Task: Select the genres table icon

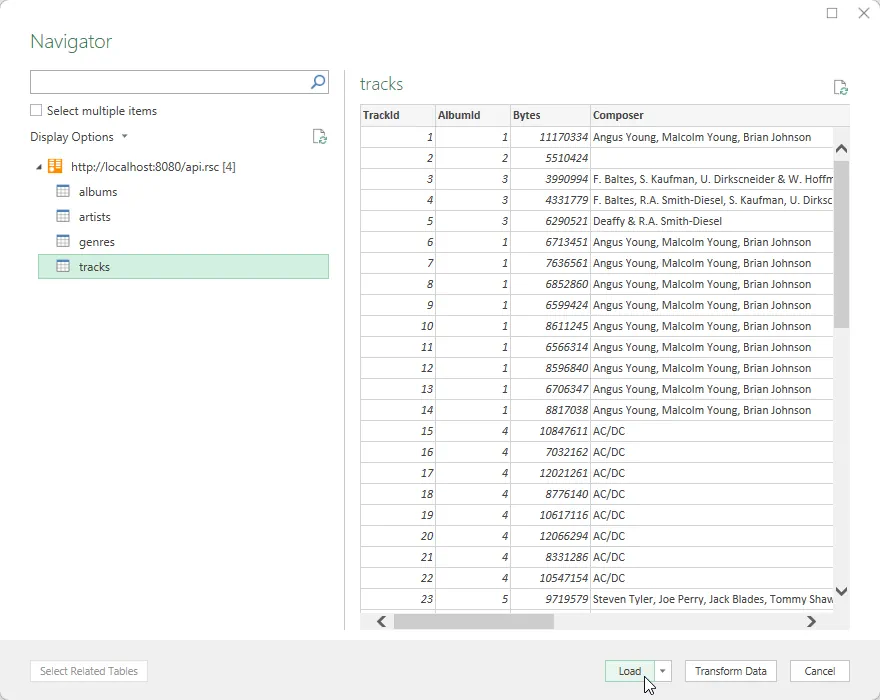Action: [x=63, y=242]
